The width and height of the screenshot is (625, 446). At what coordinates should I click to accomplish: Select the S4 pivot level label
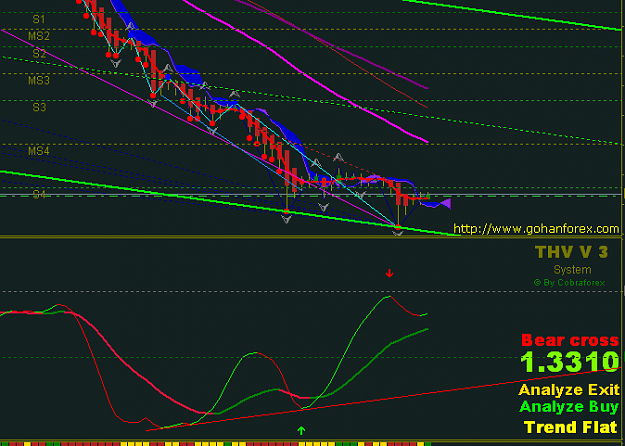pyautogui.click(x=39, y=195)
